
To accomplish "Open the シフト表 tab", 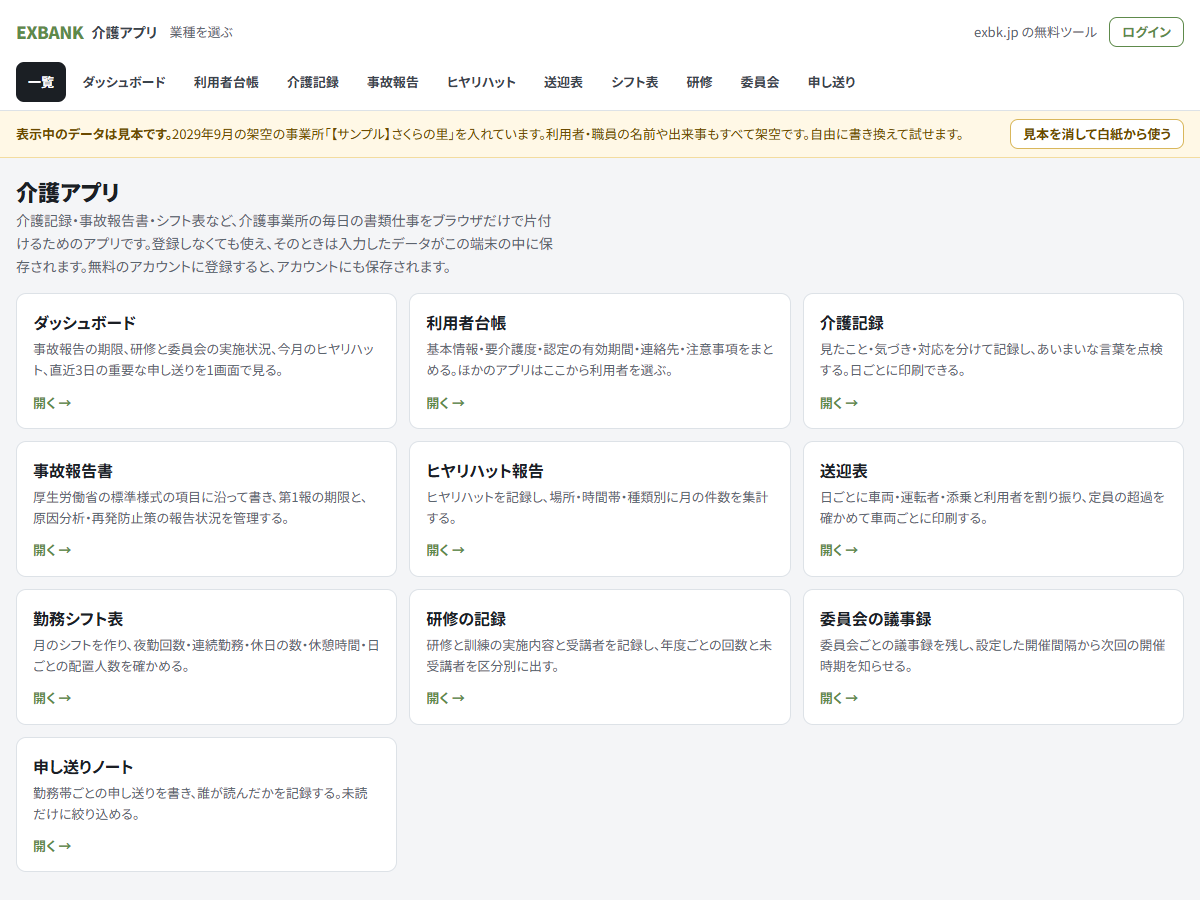I will pyautogui.click(x=635, y=82).
